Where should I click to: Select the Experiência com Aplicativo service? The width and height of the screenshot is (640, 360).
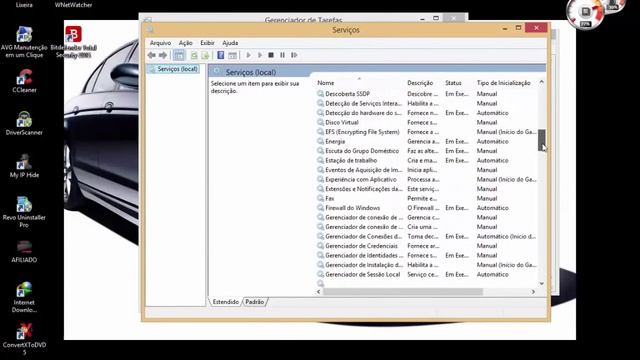point(427,180)
